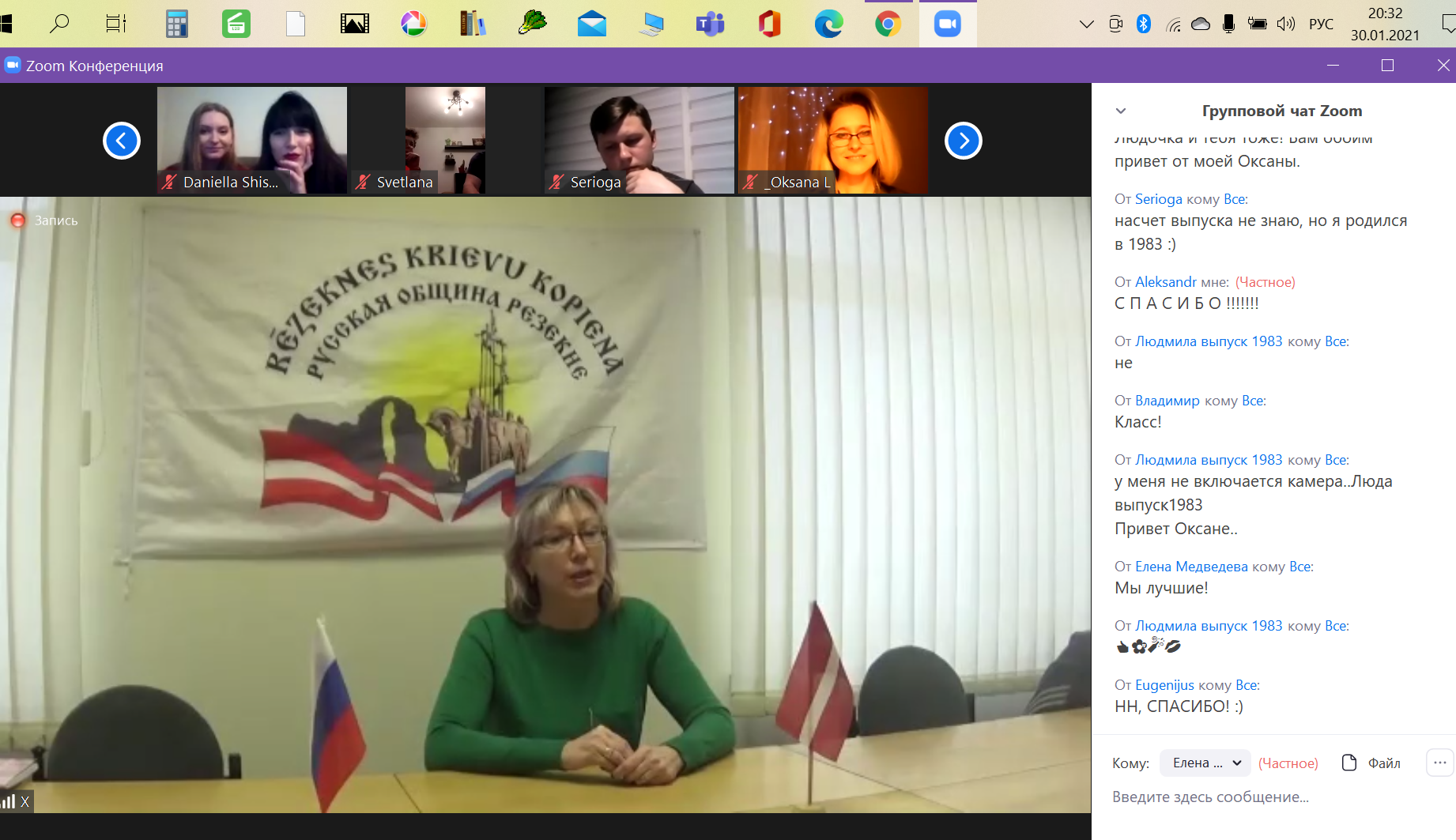Click sender name Eugenijus in chat
This screenshot has height=840, width=1456.
[x=1164, y=685]
